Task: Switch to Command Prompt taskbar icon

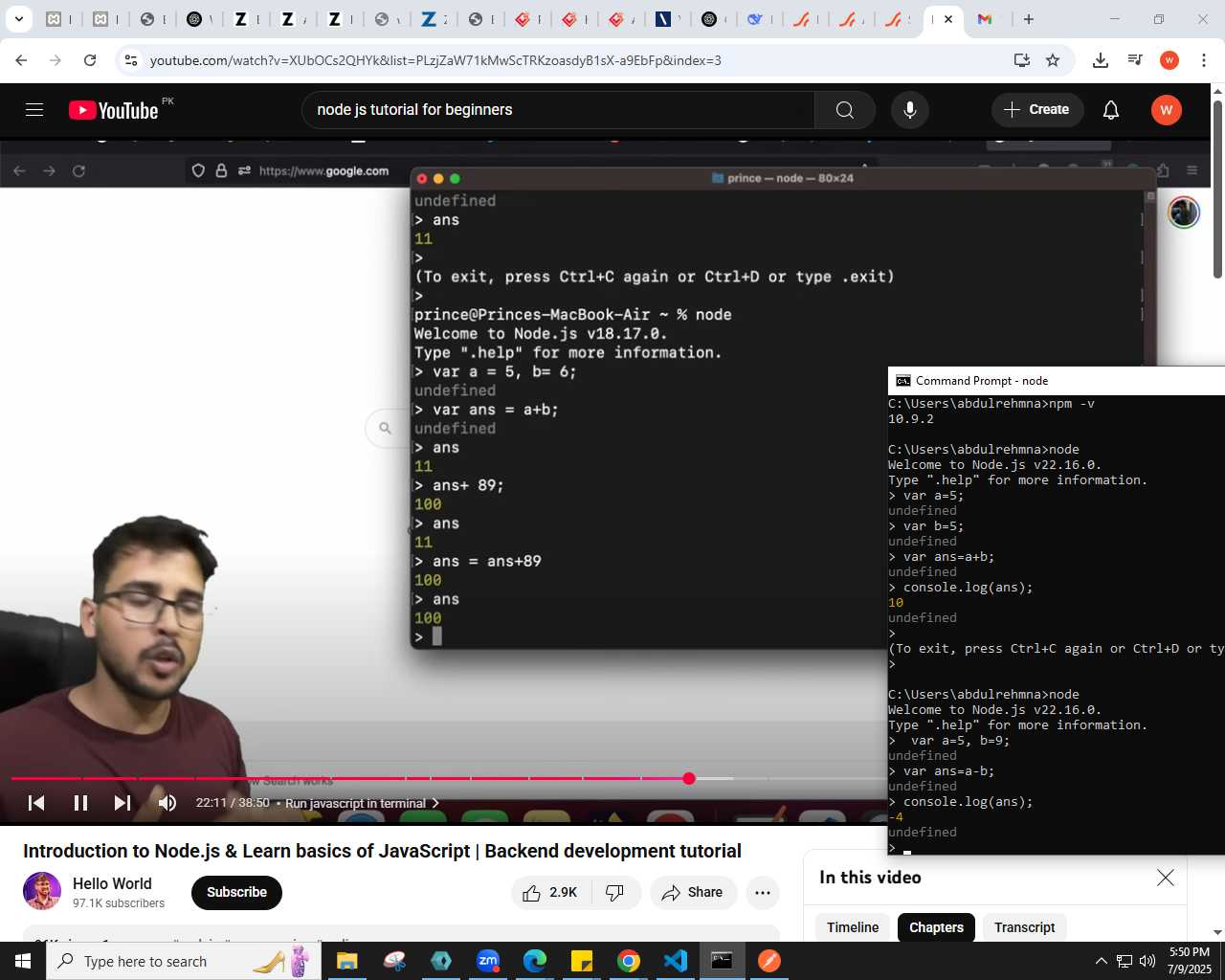Action: tap(723, 961)
